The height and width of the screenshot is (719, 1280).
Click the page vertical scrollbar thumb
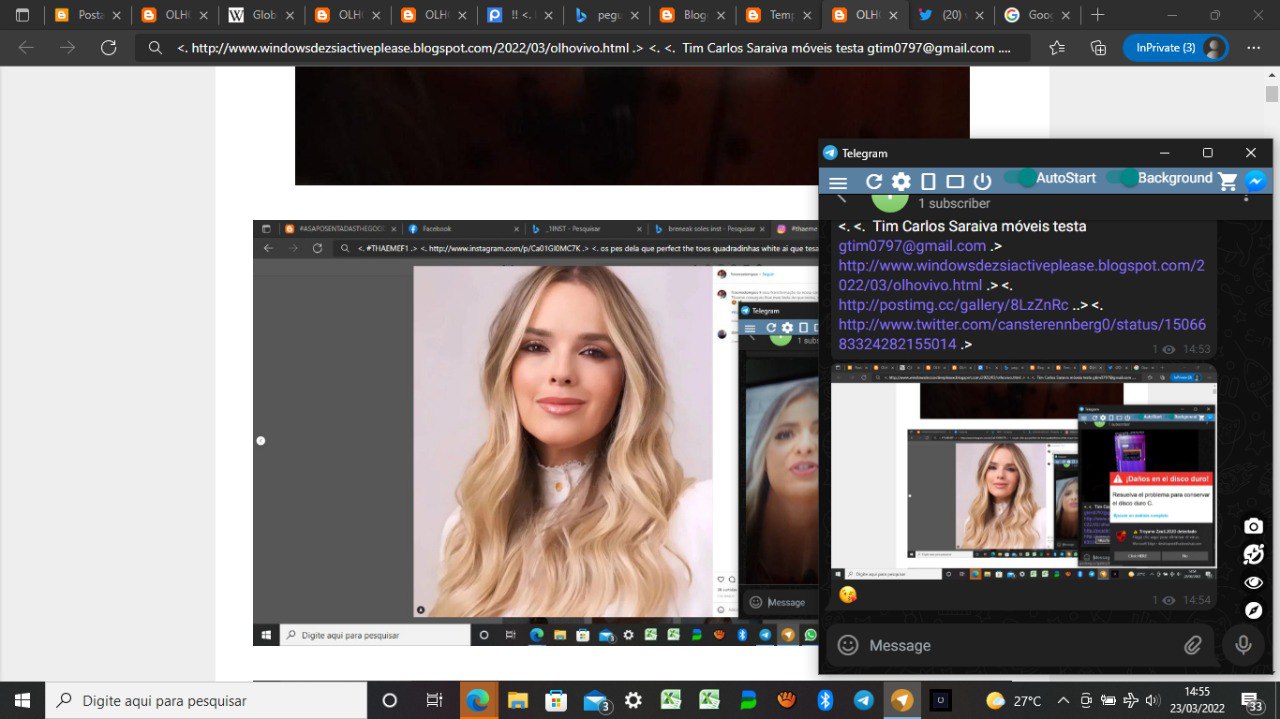pyautogui.click(x=1271, y=94)
